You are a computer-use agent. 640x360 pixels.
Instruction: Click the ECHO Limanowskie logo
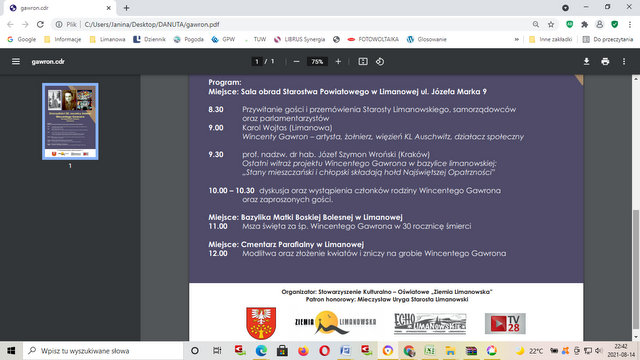click(x=430, y=324)
